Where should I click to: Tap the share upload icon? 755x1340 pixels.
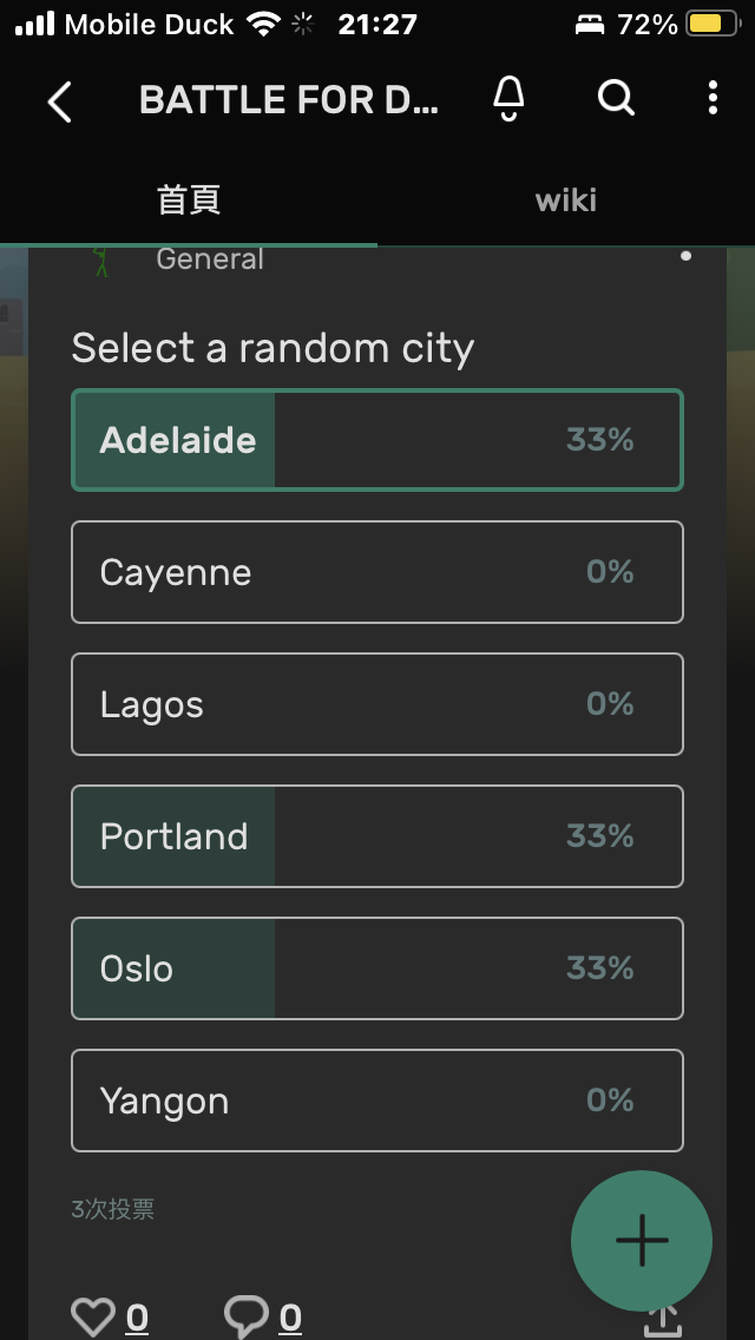click(x=661, y=1318)
